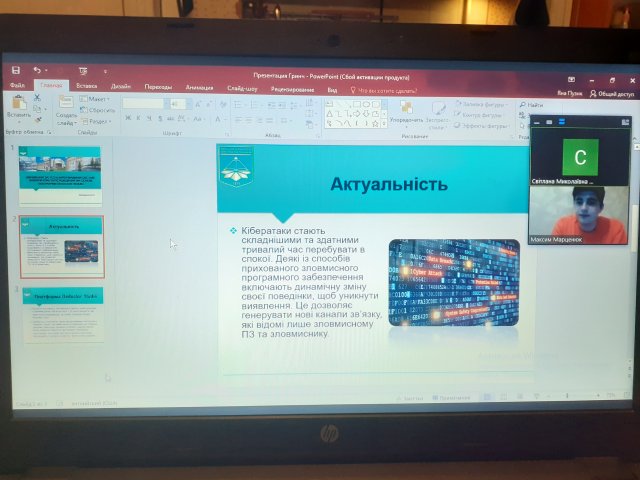Image resolution: width=640 pixels, height=480 pixels.
Task: Click the Undo arrow icon
Action: (x=37, y=70)
